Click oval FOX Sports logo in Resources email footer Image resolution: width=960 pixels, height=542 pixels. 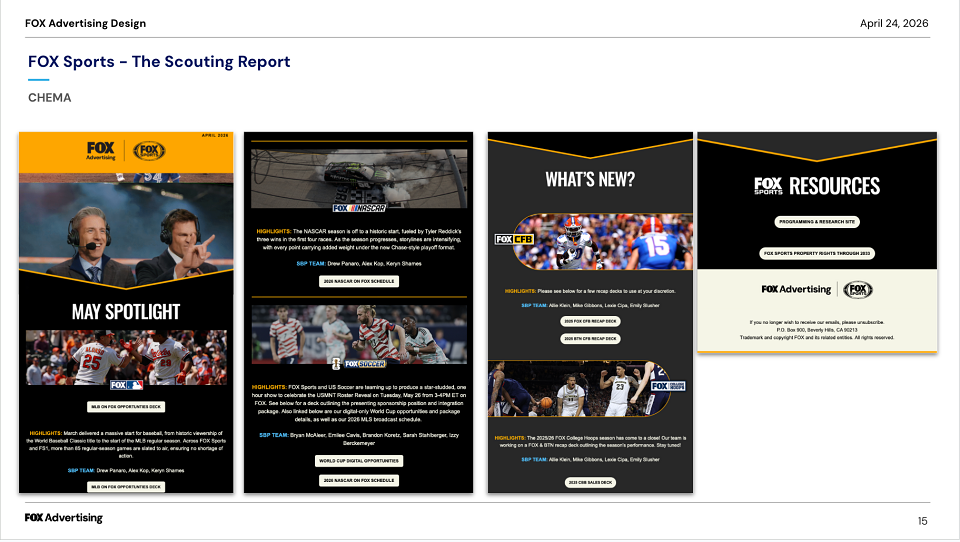(x=858, y=290)
